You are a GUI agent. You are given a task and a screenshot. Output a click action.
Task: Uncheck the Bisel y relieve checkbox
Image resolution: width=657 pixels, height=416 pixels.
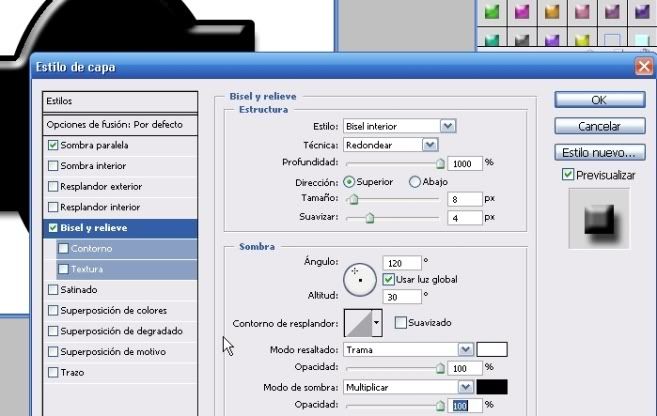pos(53,228)
